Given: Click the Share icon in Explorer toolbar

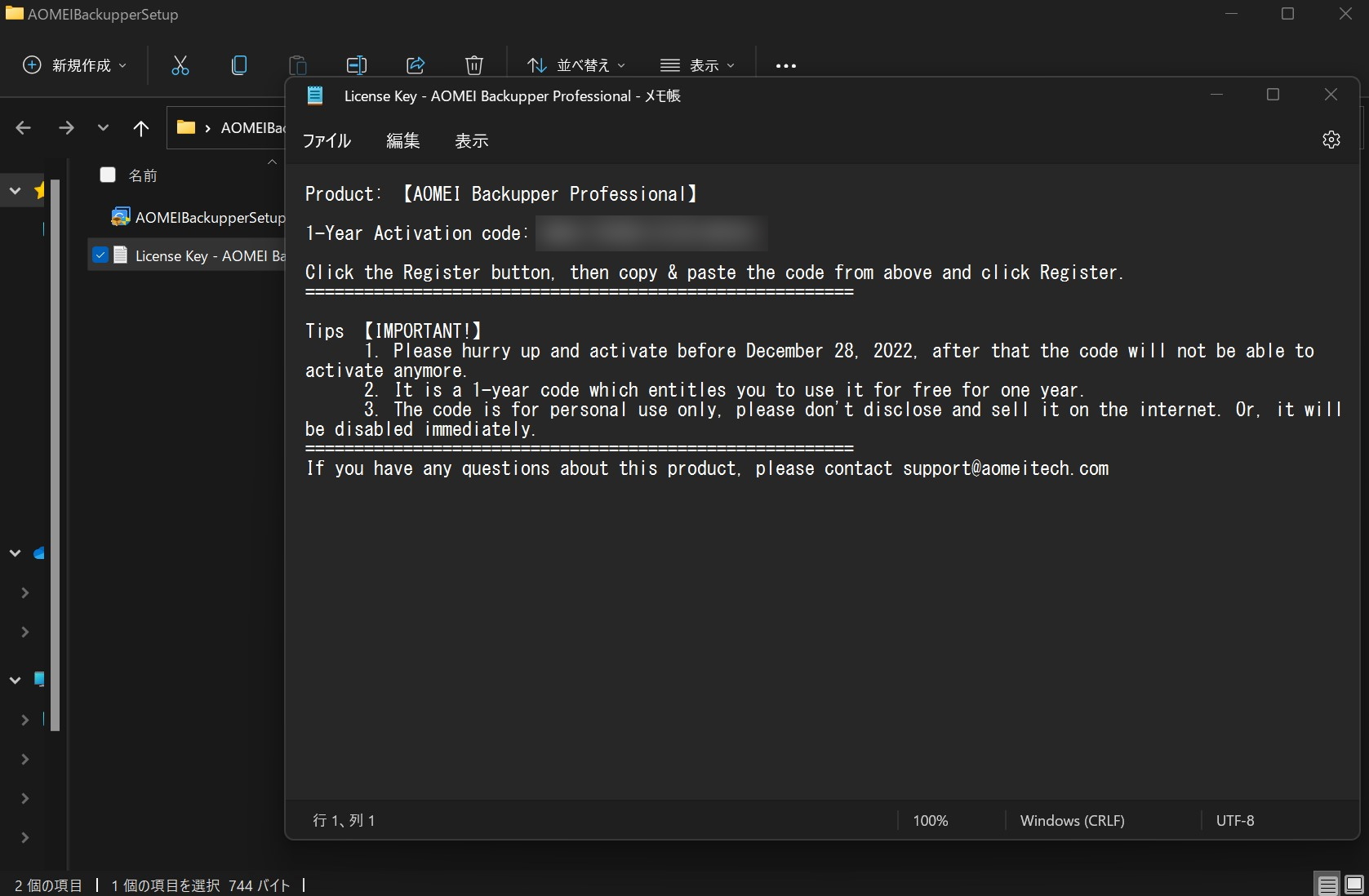Looking at the screenshot, I should pos(416,65).
